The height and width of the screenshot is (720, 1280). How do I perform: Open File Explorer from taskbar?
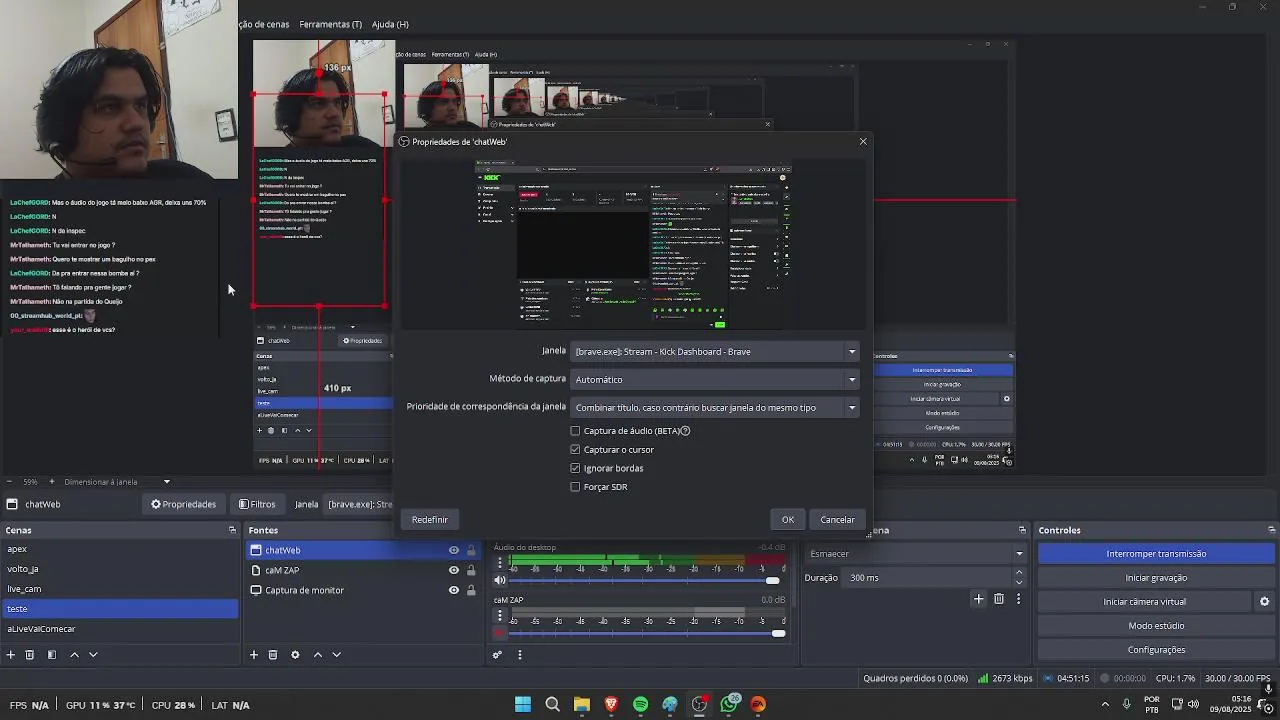point(581,704)
